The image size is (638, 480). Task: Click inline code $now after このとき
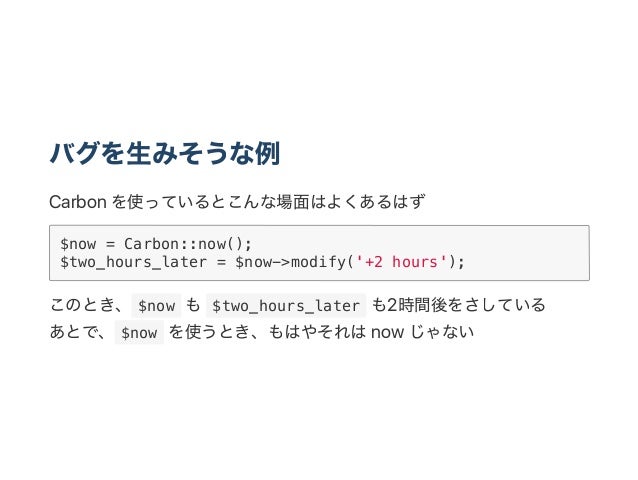(x=156, y=305)
